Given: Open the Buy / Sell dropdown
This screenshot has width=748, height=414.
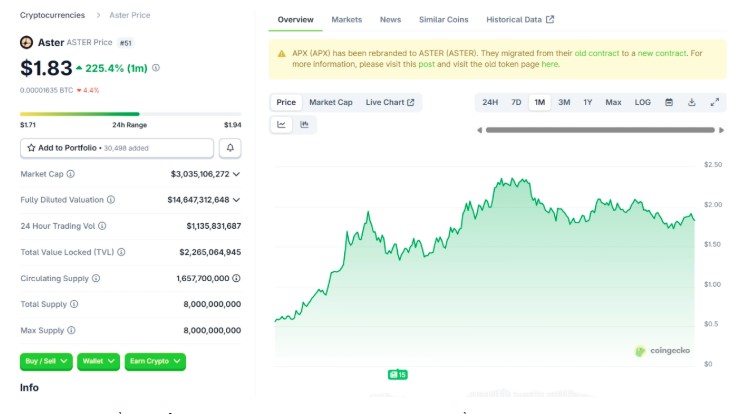Looking at the screenshot, I should click(x=46, y=361).
